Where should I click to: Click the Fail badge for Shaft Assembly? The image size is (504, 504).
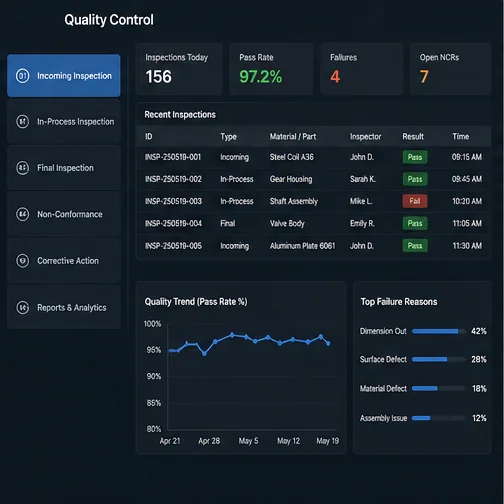click(x=415, y=201)
